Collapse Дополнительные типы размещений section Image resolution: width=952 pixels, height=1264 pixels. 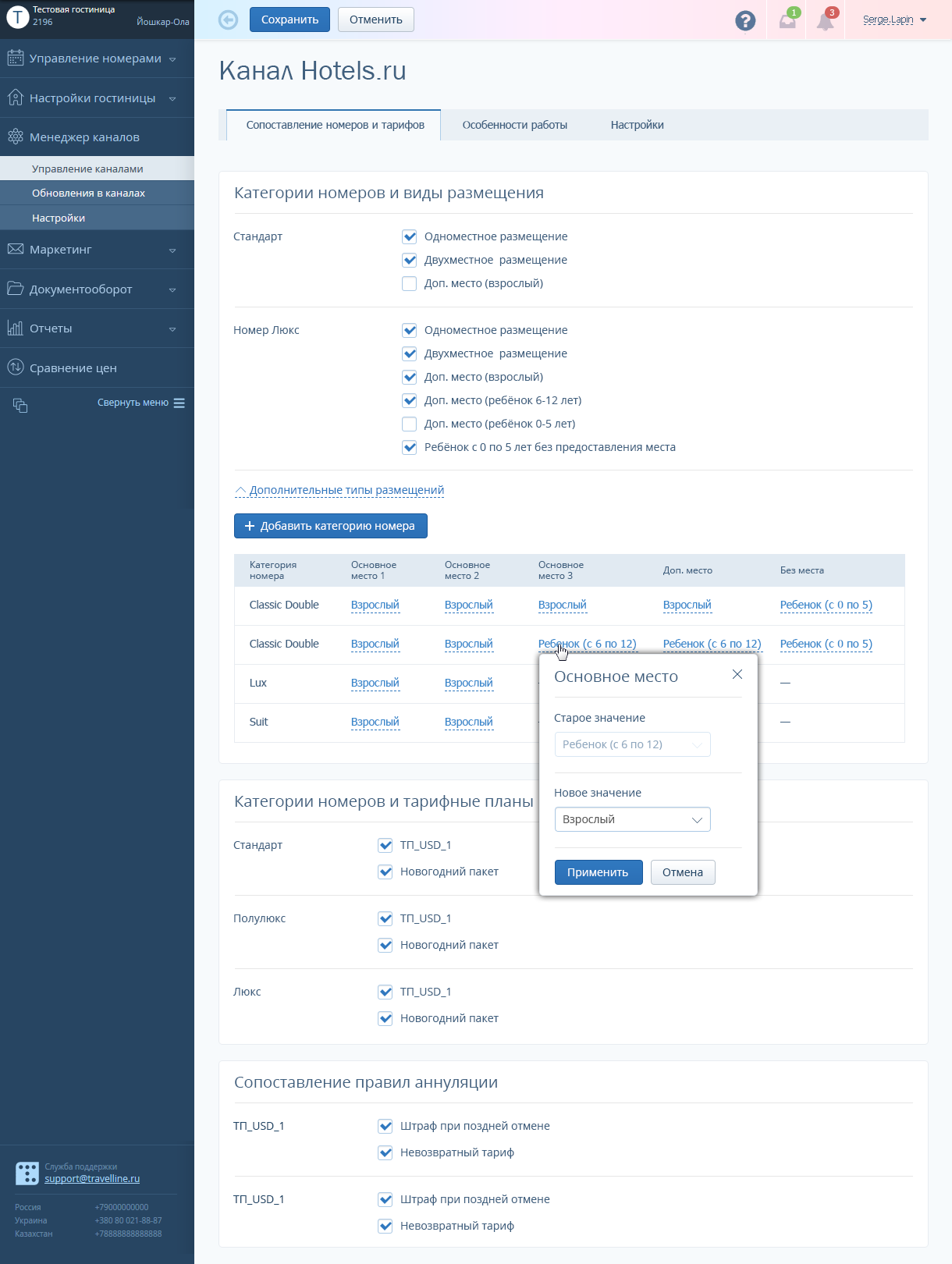coord(340,490)
